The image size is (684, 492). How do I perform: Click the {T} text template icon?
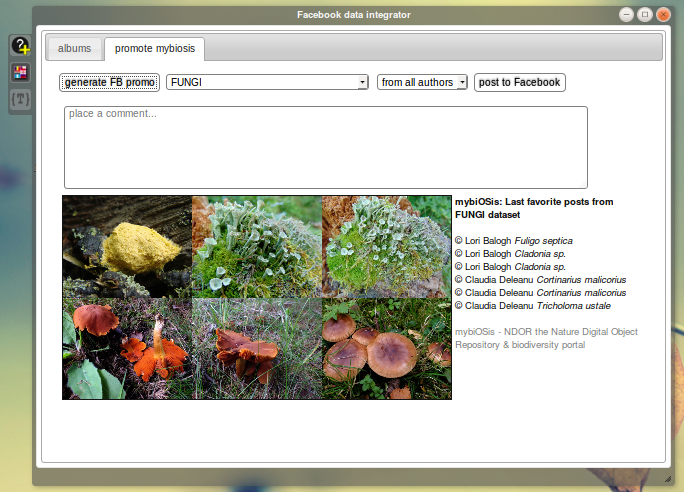tap(20, 99)
